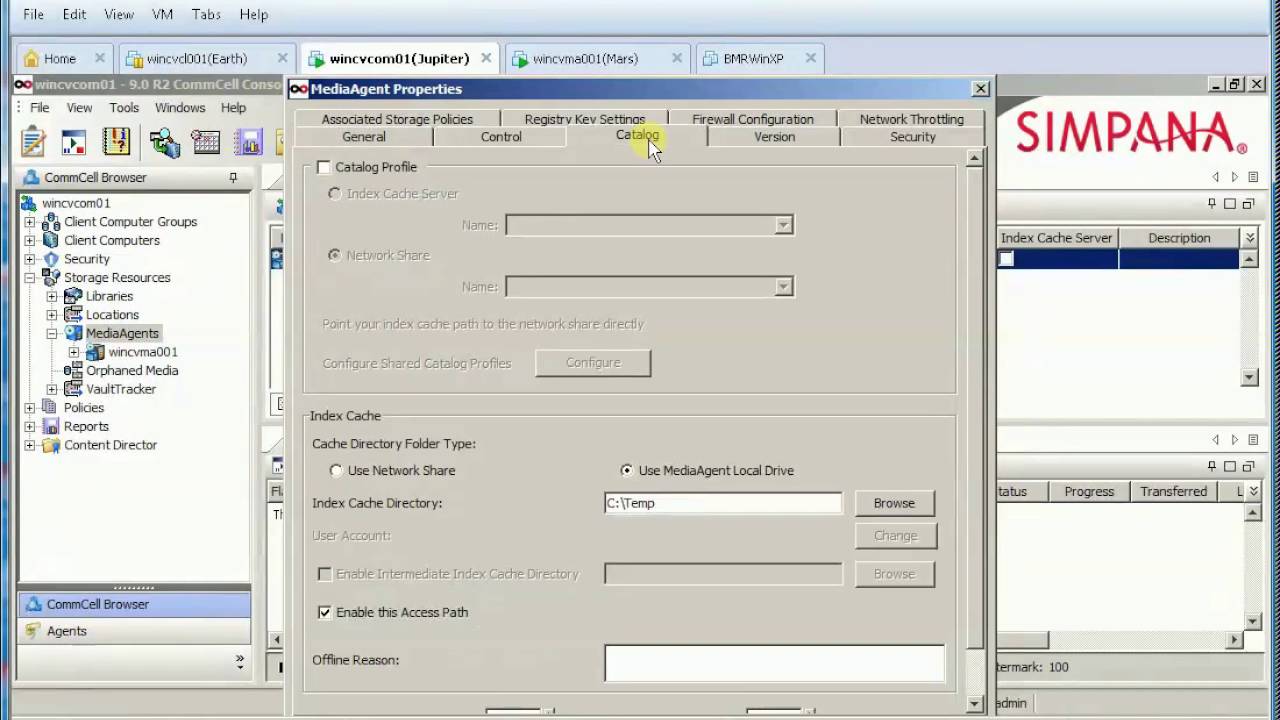
Task: Open the Event Viewer book icon
Action: point(116,142)
